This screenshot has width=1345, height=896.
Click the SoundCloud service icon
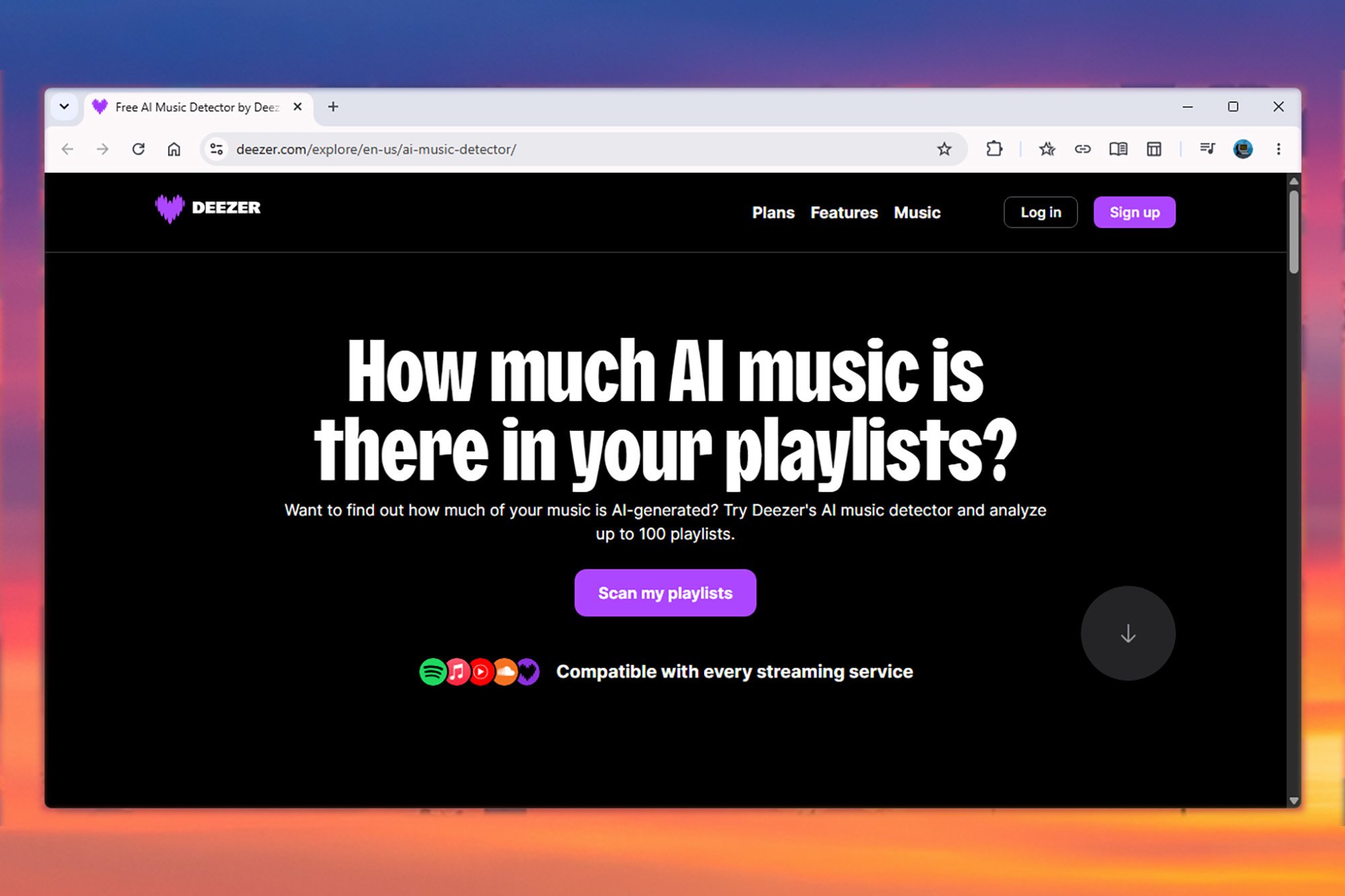(505, 671)
